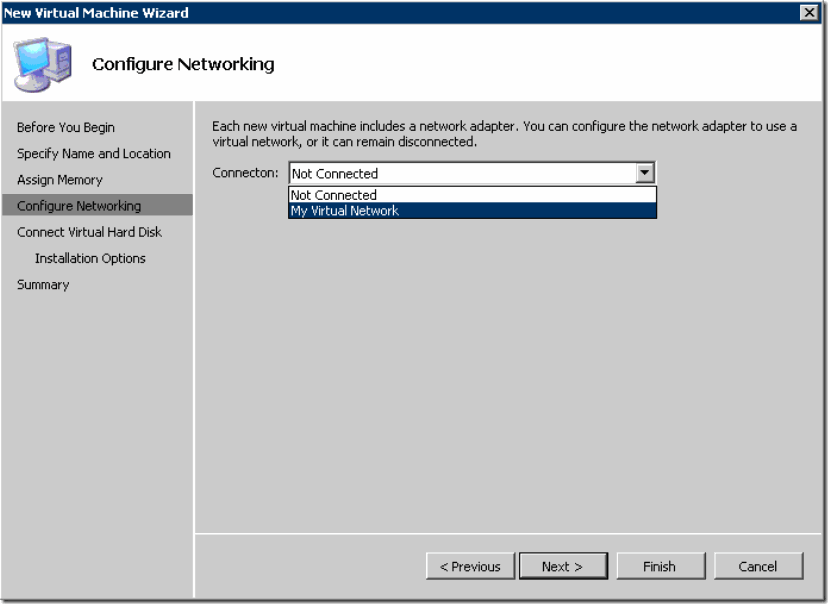Click the Finish button
The width and height of the screenshot is (828, 604).
[660, 566]
